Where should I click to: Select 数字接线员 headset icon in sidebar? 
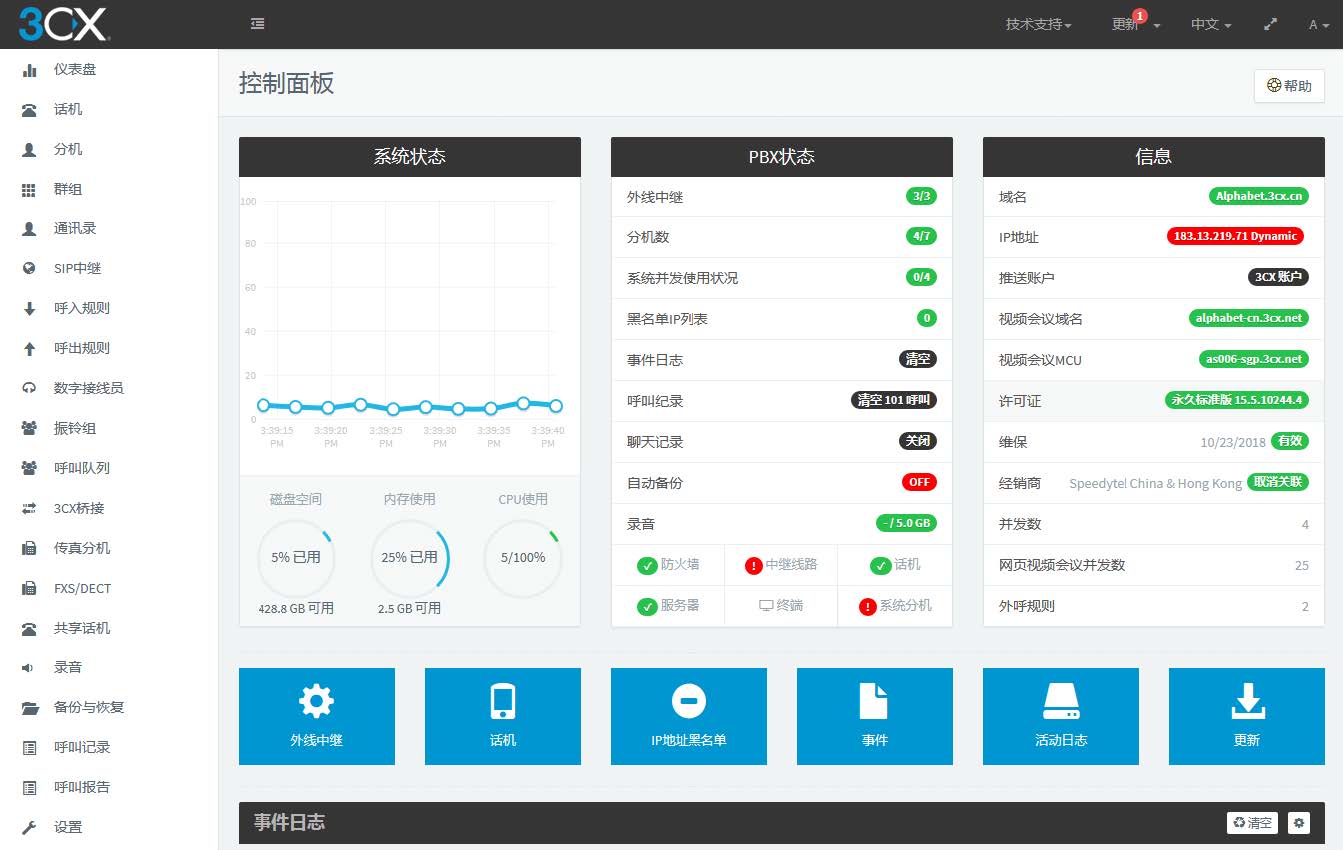27,388
